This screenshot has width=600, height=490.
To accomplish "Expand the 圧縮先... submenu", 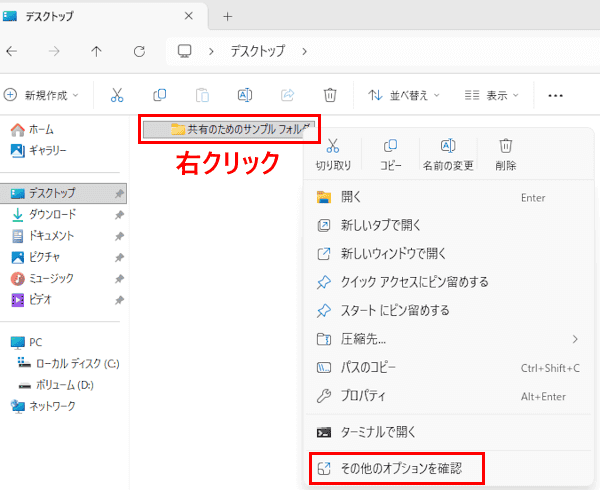I will pyautogui.click(x=575, y=339).
